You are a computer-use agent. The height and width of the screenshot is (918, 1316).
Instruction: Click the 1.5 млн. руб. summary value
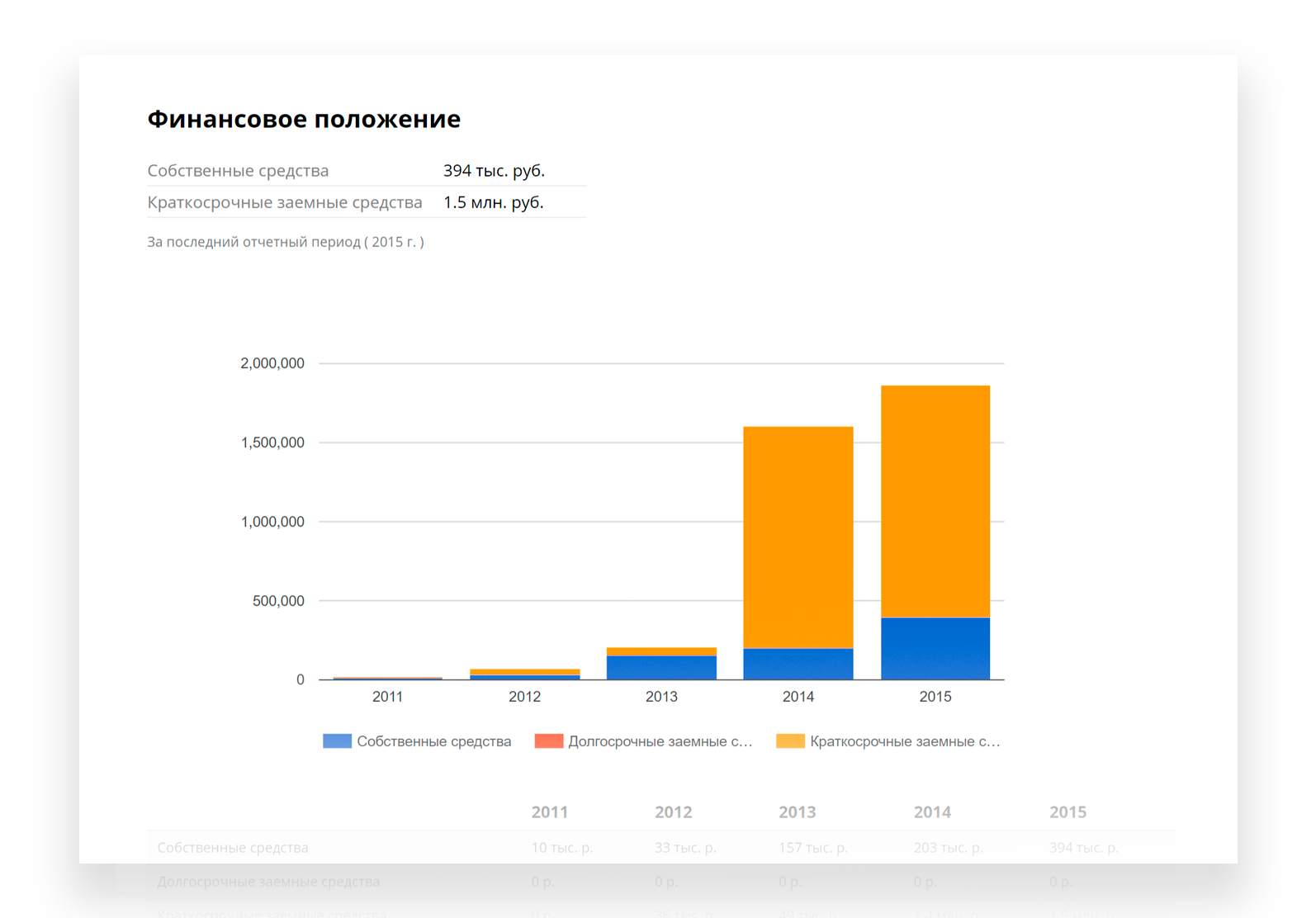[x=493, y=202]
